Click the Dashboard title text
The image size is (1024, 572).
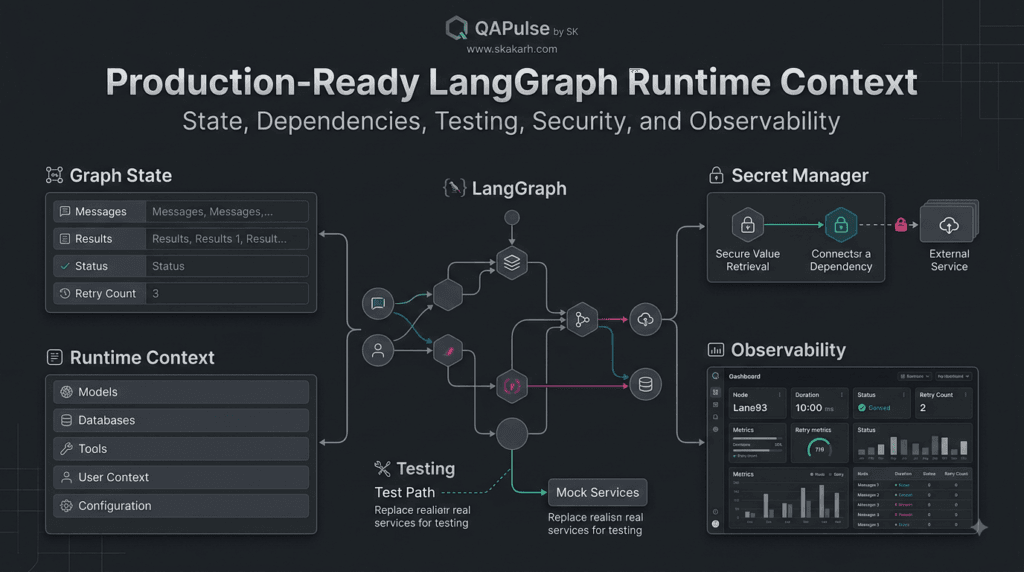coord(744,376)
